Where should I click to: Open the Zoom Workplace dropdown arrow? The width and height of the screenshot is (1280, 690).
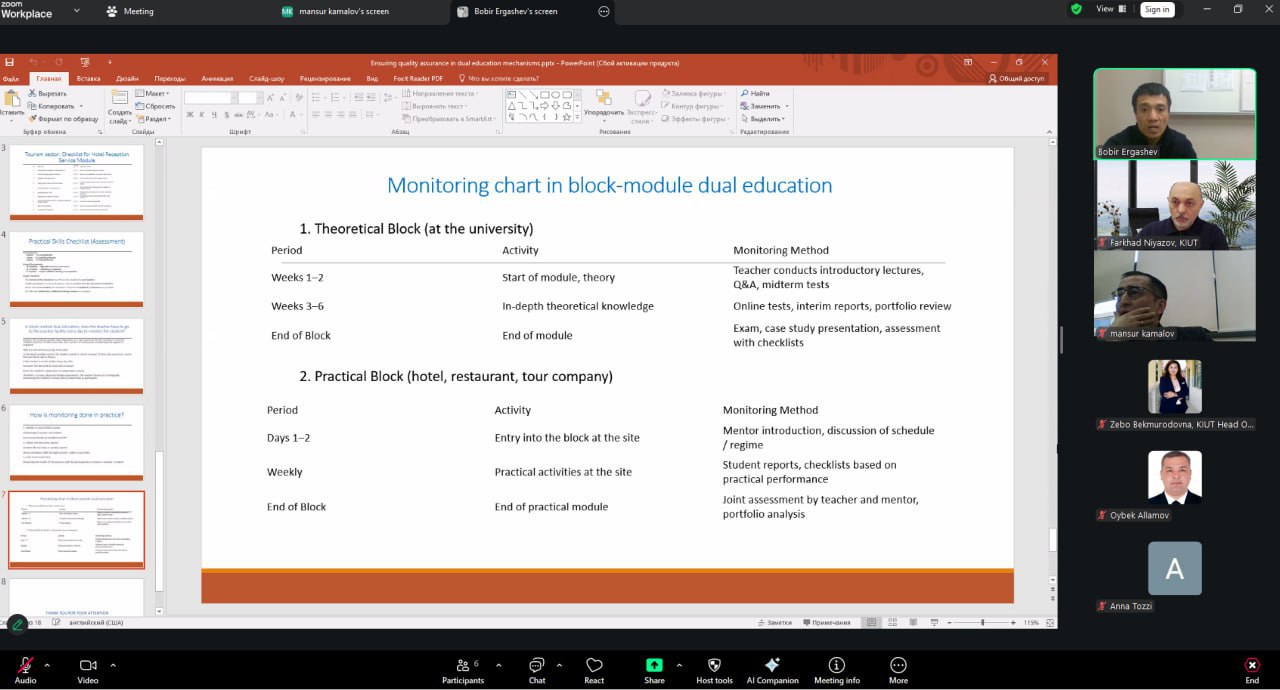tap(77, 11)
